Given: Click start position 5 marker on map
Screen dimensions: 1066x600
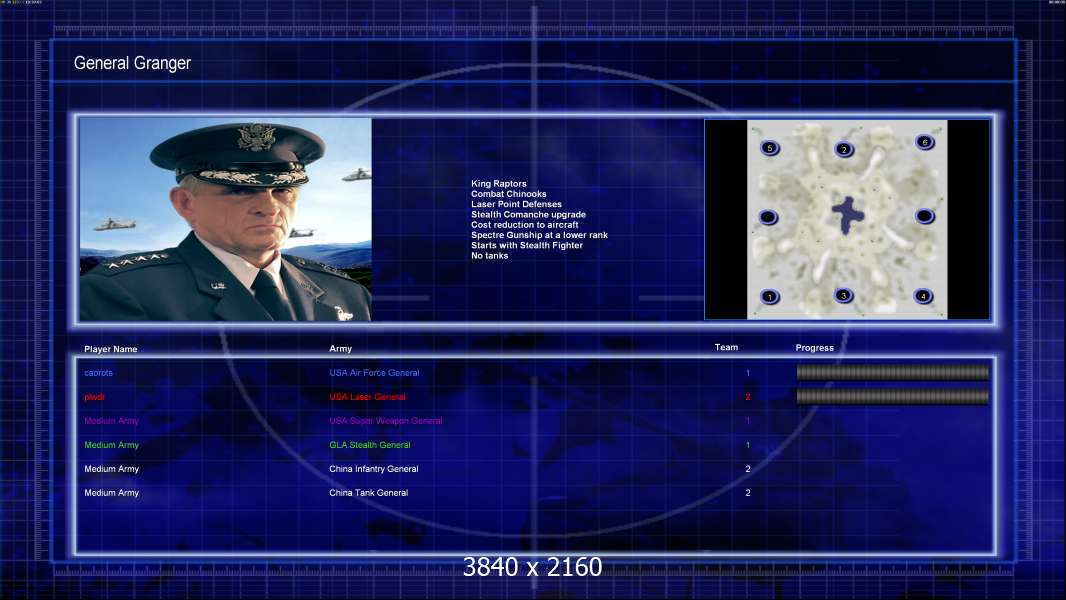Looking at the screenshot, I should pyautogui.click(x=770, y=148).
